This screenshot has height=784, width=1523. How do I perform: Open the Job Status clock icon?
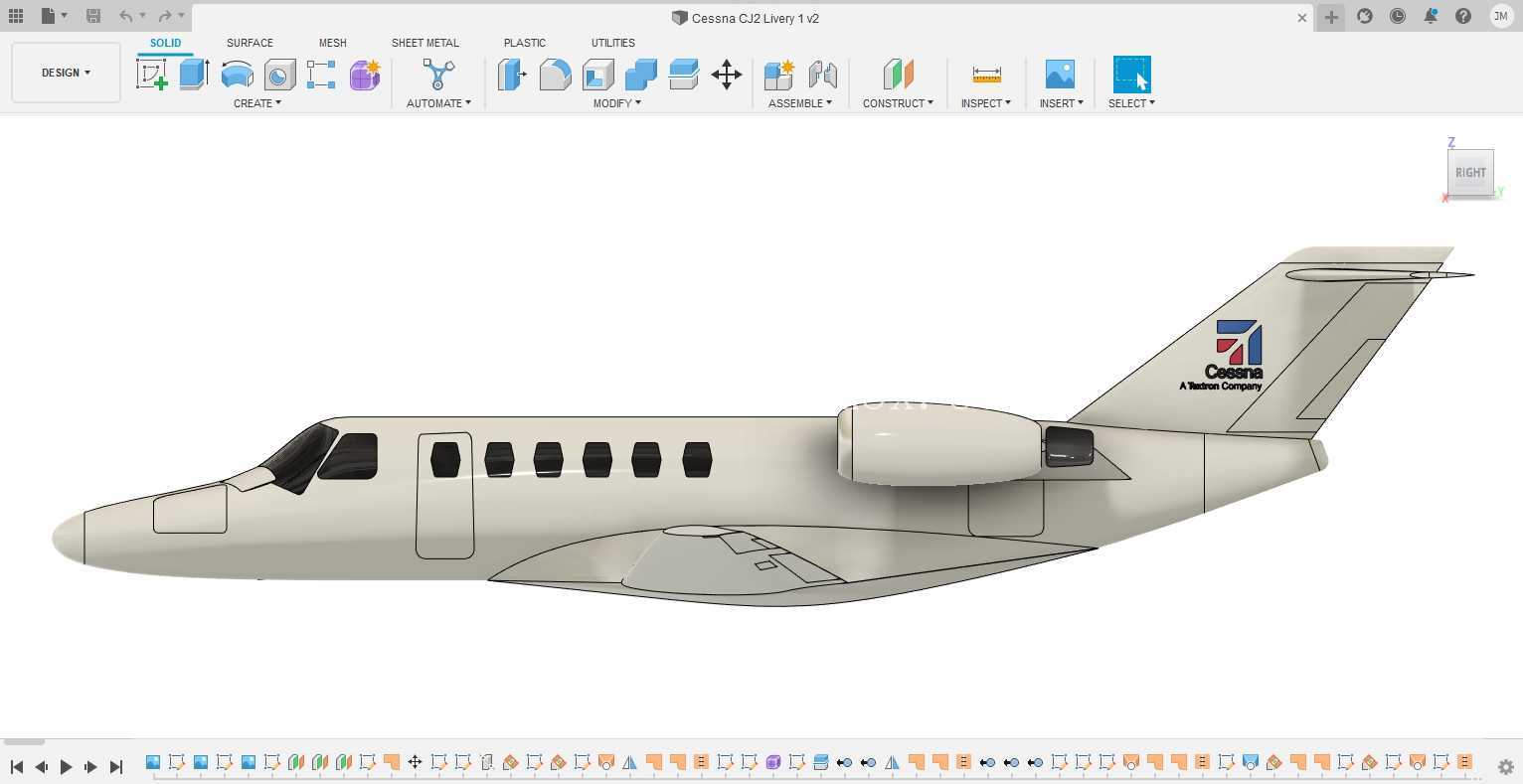point(1398,16)
